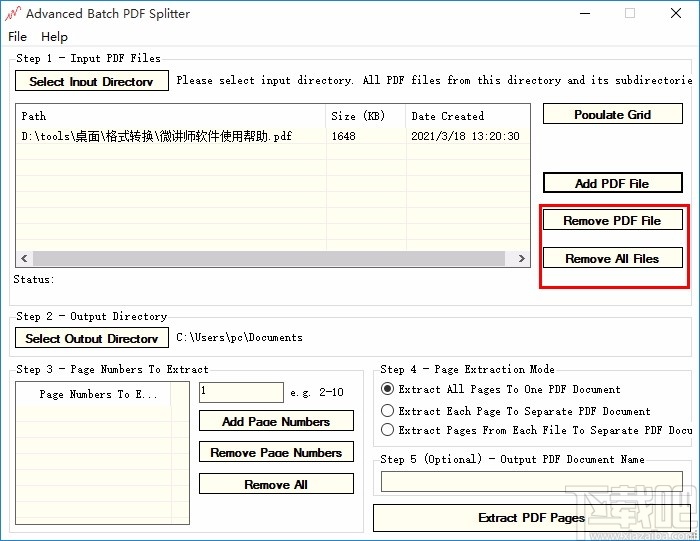Click the file grid's left scroll arrow

point(24,258)
